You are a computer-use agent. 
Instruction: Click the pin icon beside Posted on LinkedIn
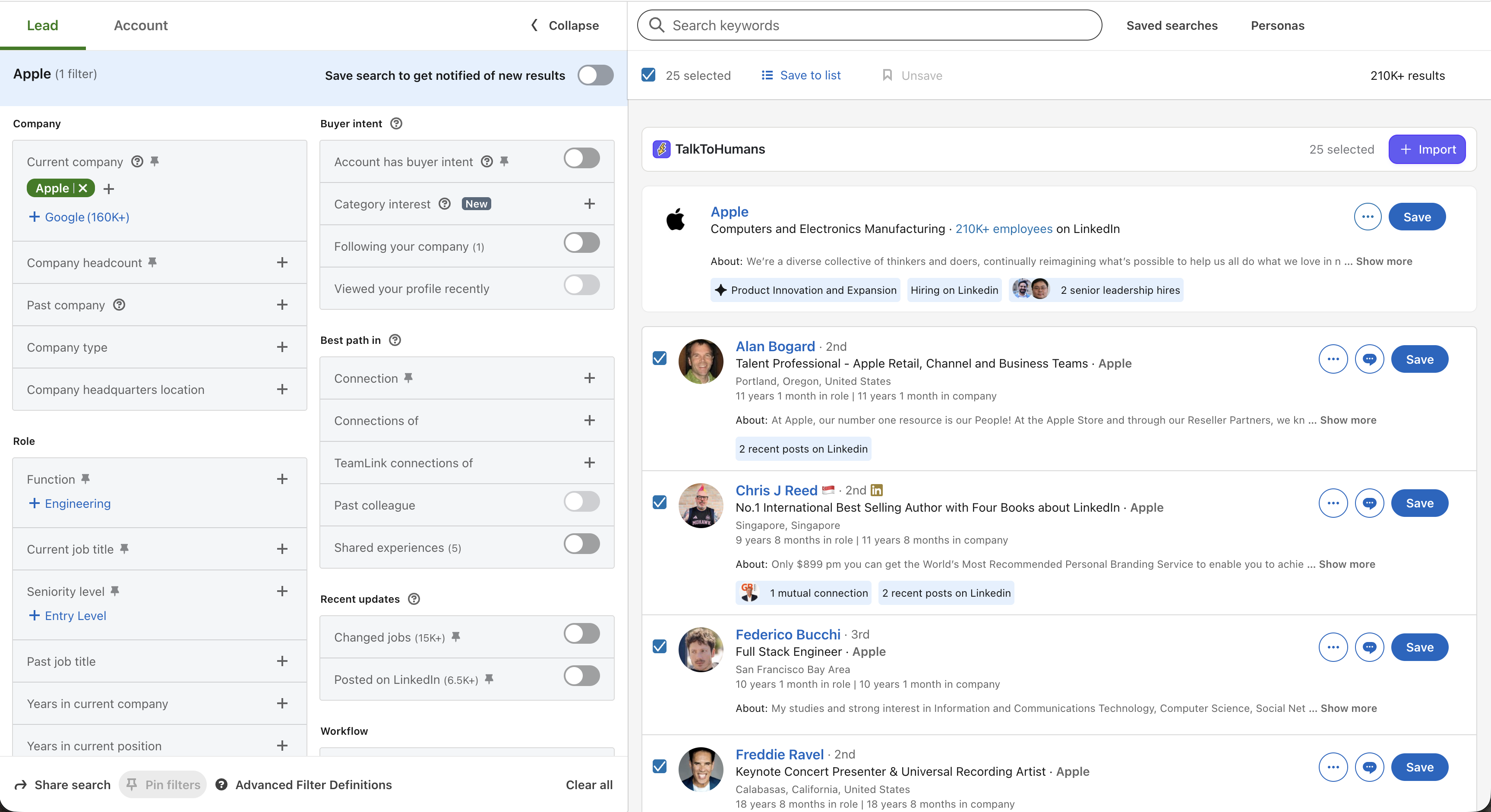(489, 679)
